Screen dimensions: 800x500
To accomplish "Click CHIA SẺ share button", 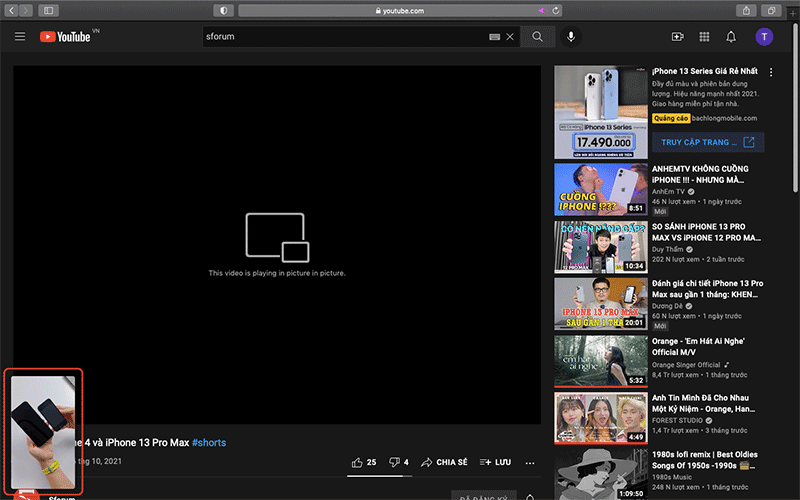I will point(444,462).
